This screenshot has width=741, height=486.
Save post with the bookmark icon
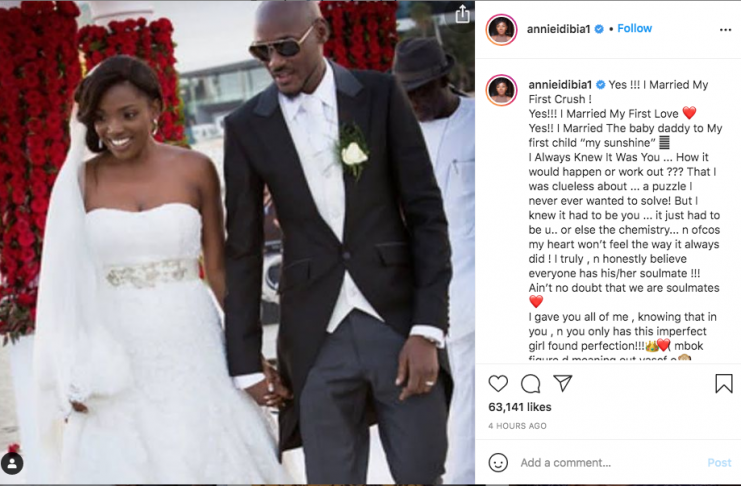[724, 383]
